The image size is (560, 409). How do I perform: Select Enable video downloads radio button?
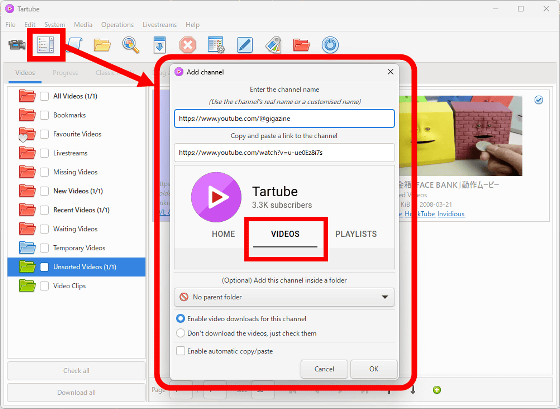click(x=180, y=318)
